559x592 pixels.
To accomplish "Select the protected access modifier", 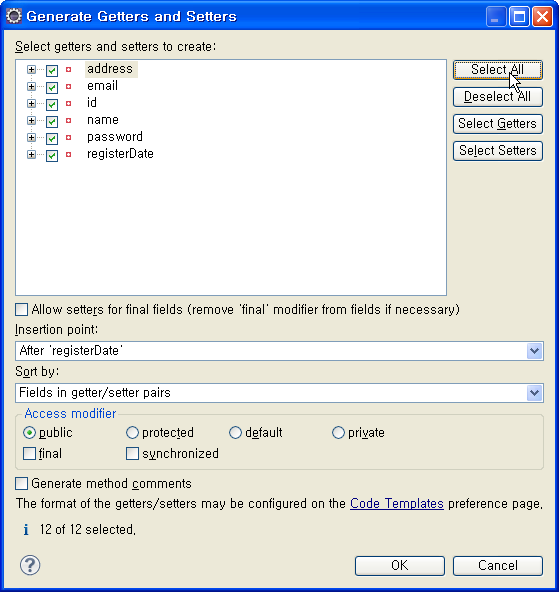I will click(x=132, y=433).
